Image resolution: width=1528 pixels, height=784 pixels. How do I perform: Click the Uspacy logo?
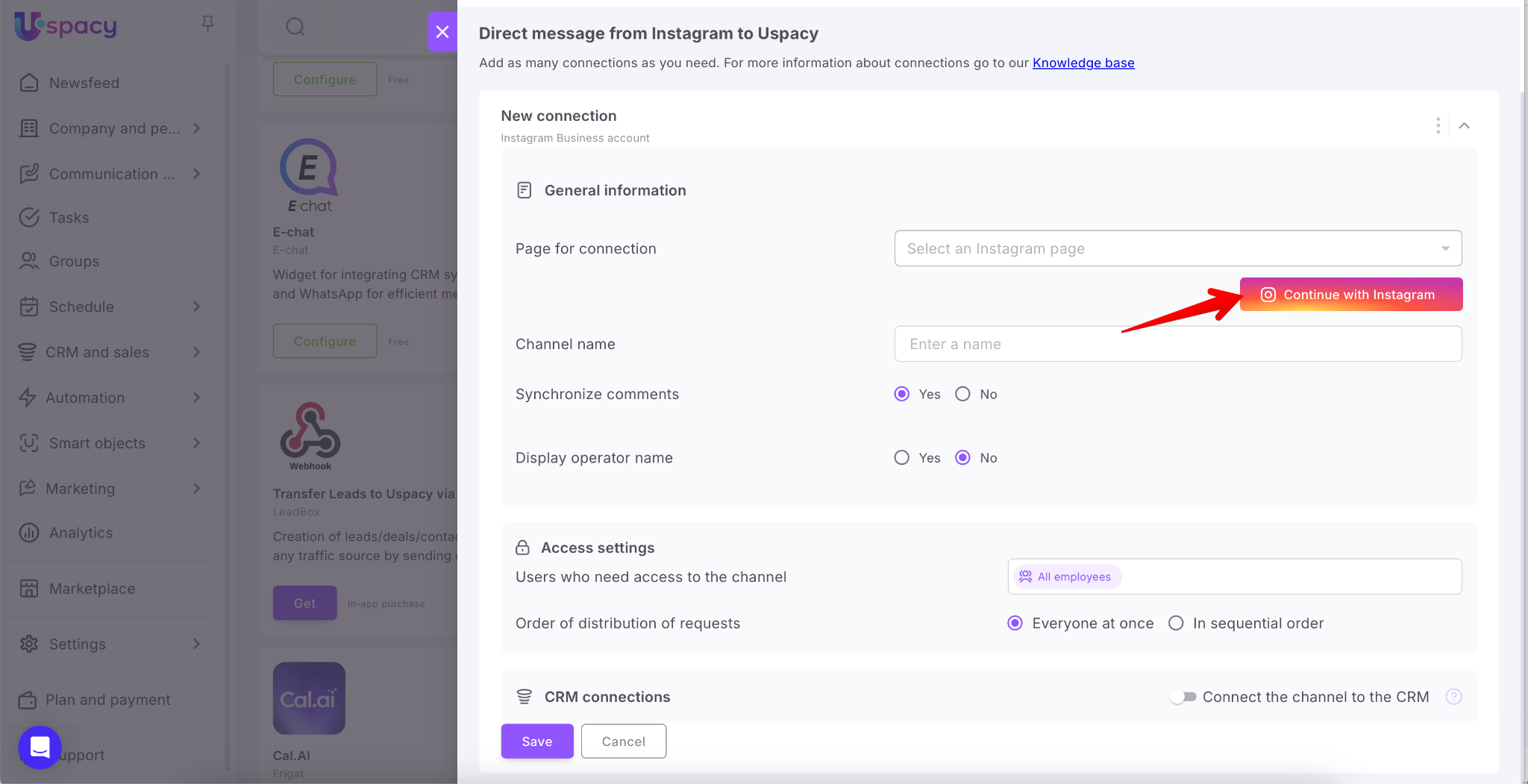[66, 26]
